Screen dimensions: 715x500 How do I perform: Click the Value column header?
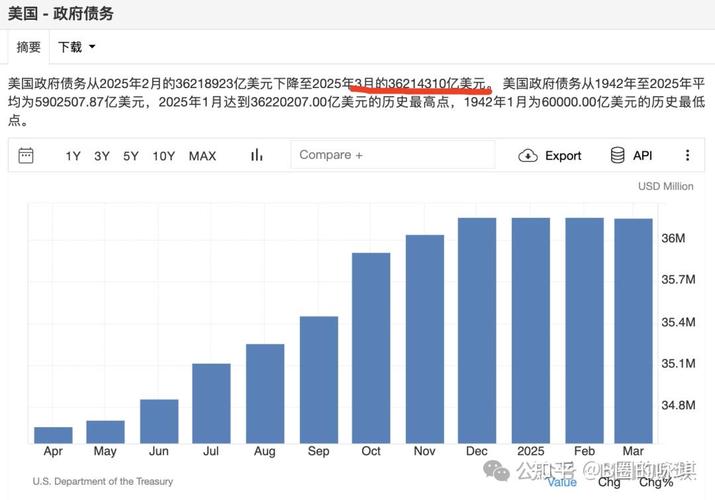click(x=562, y=482)
